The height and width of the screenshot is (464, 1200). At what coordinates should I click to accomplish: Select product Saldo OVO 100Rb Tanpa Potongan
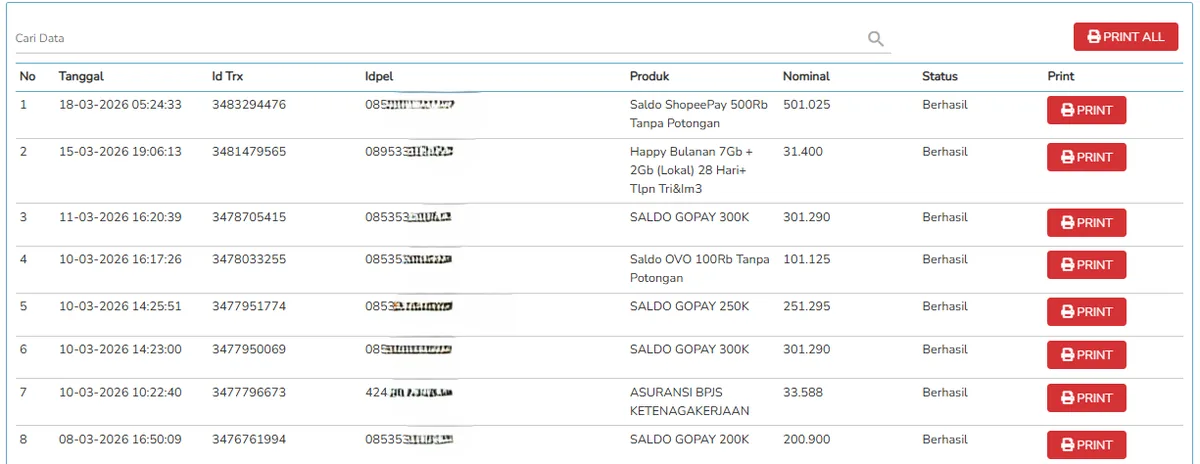pos(700,268)
